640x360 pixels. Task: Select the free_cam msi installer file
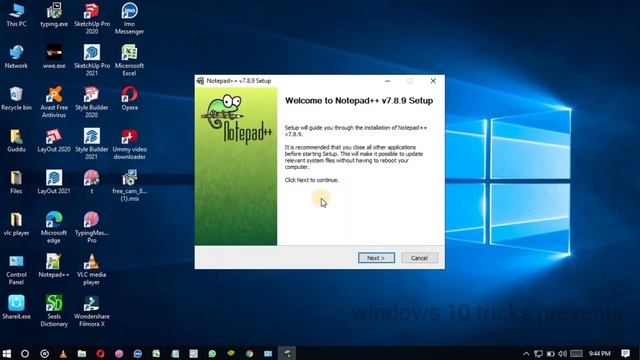coord(129,186)
